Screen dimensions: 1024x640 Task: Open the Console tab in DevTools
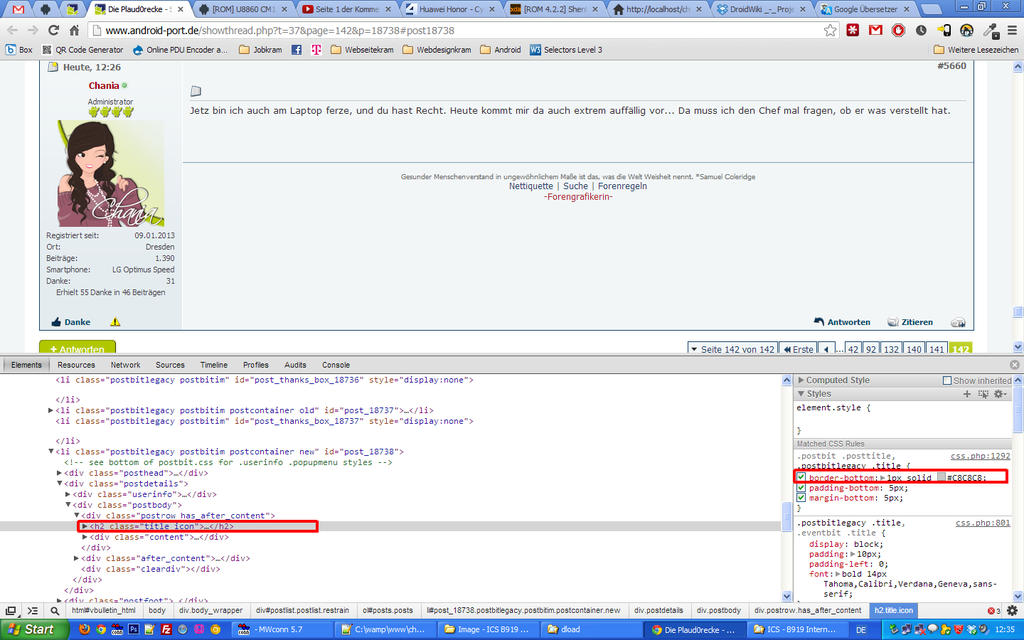(336, 365)
